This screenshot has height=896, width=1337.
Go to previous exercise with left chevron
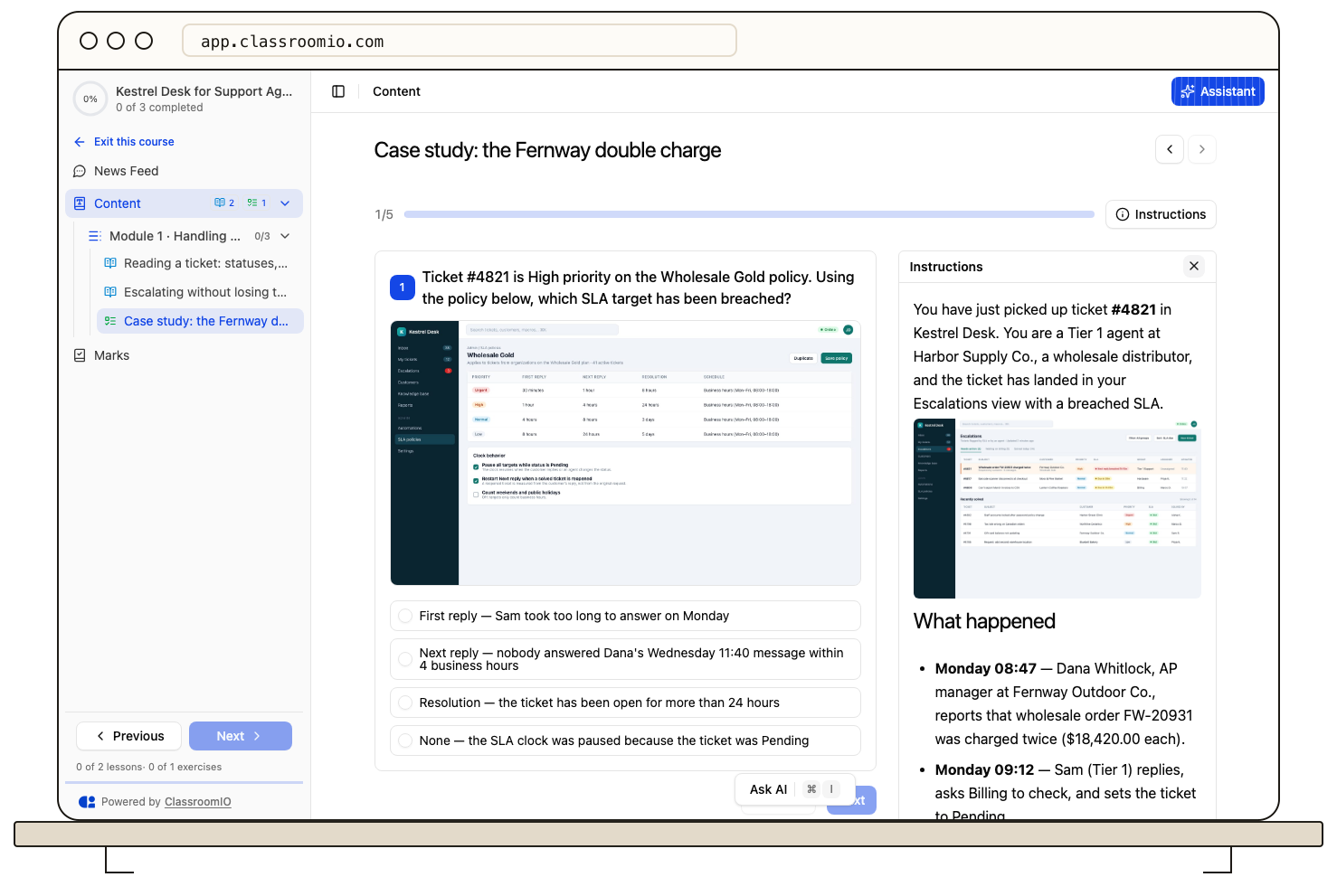[1170, 149]
